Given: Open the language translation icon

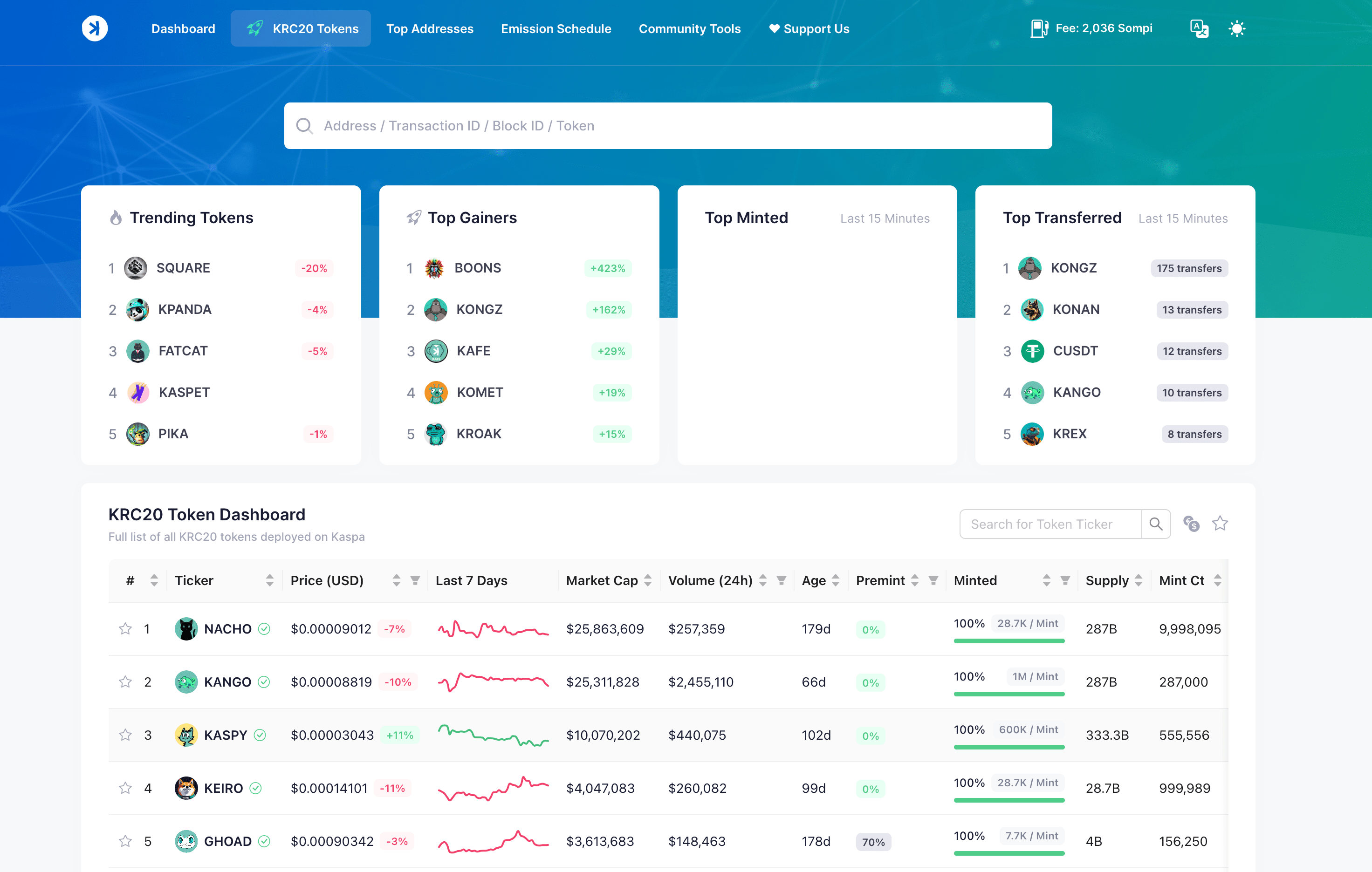Looking at the screenshot, I should point(1200,28).
